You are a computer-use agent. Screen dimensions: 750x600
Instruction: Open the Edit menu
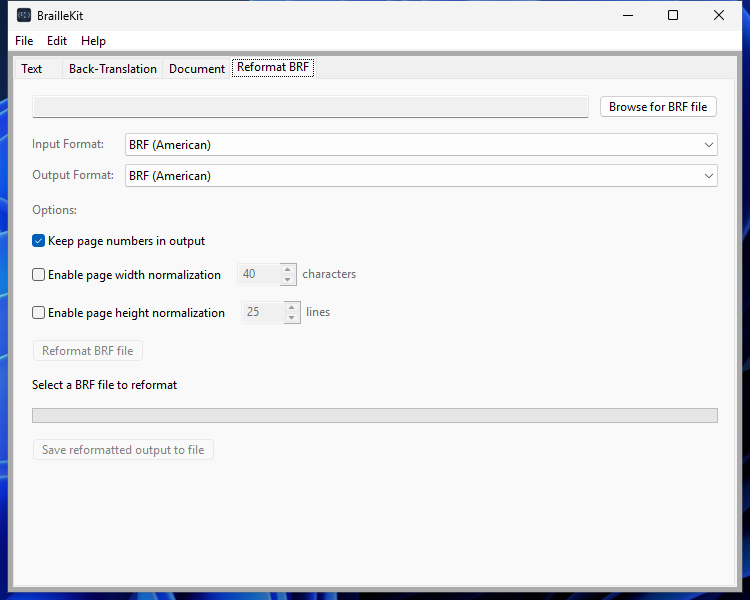(57, 41)
